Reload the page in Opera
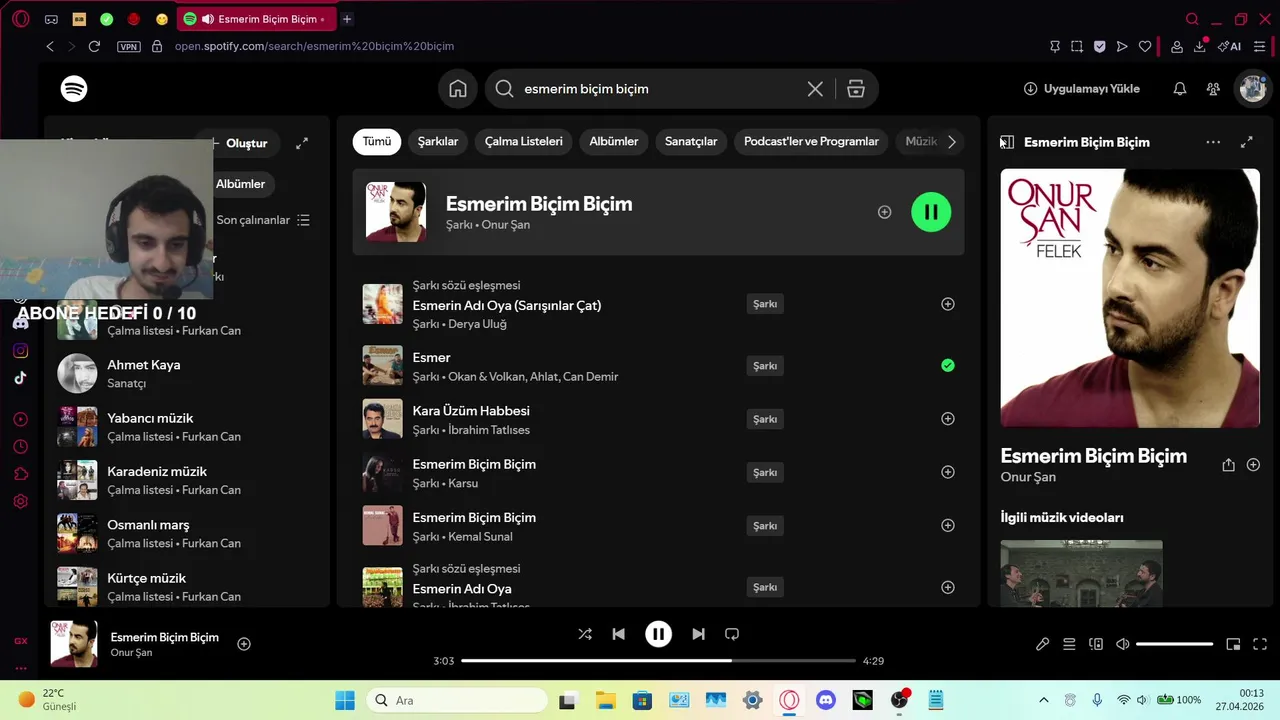1280x720 pixels. (94, 46)
